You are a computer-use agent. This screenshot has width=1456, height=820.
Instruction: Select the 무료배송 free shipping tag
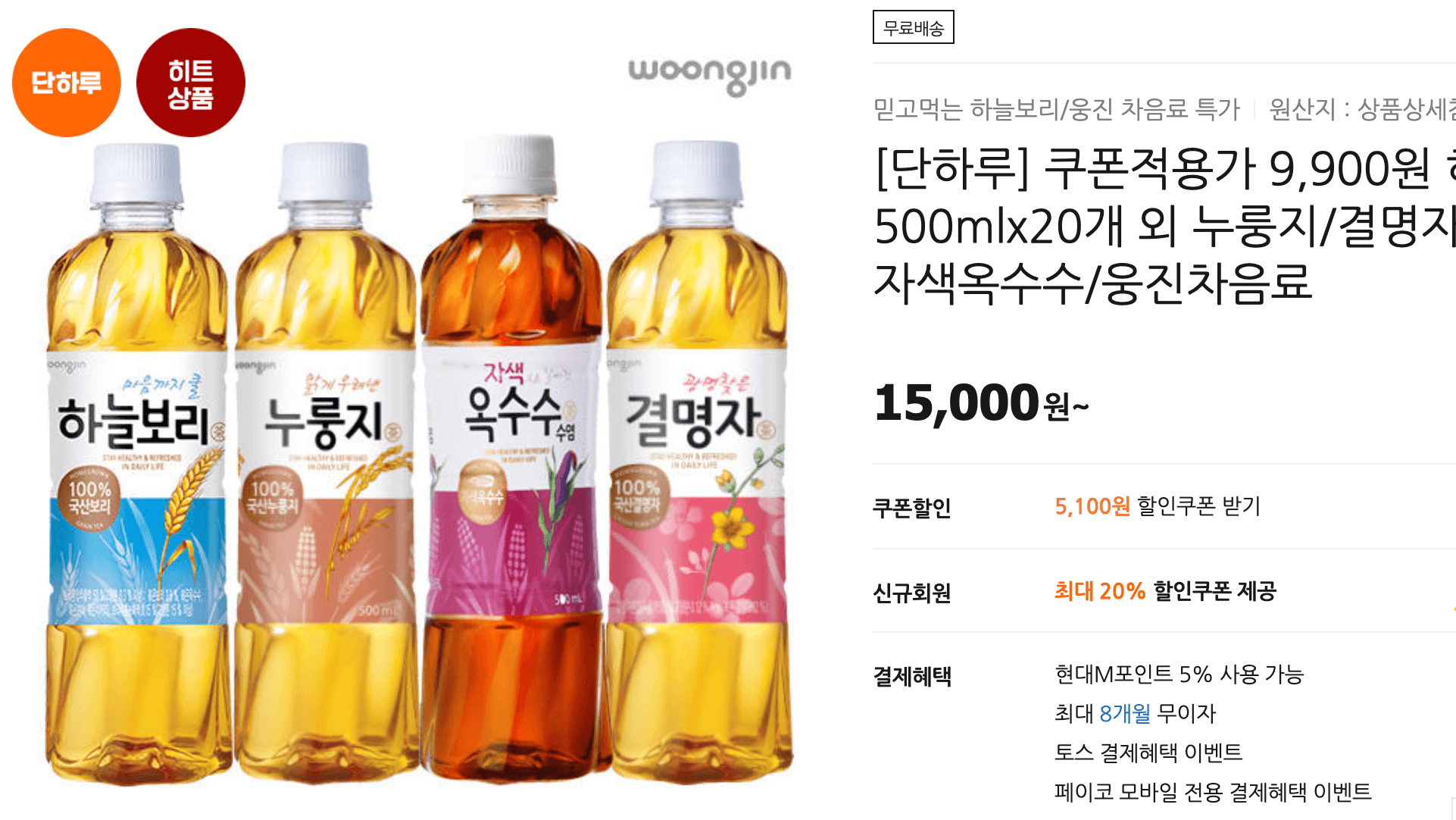point(913,27)
